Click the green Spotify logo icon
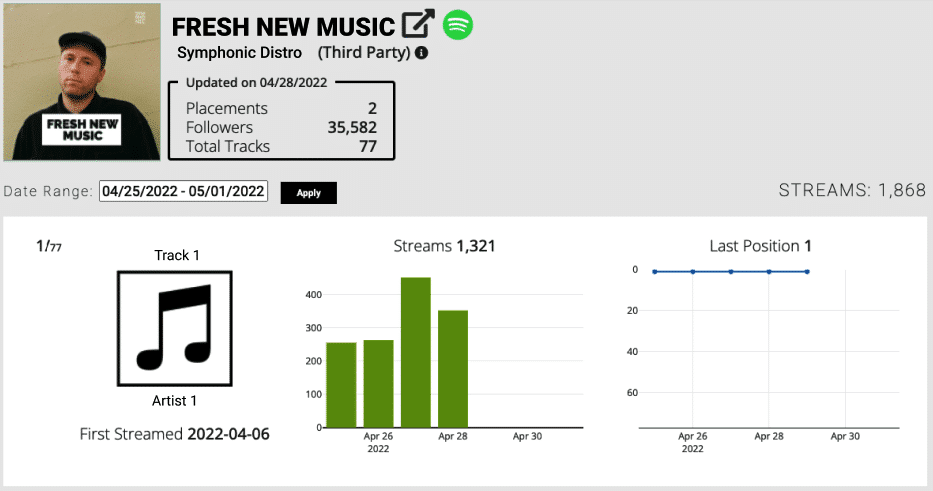Screen dimensions: 933x491 458,25
